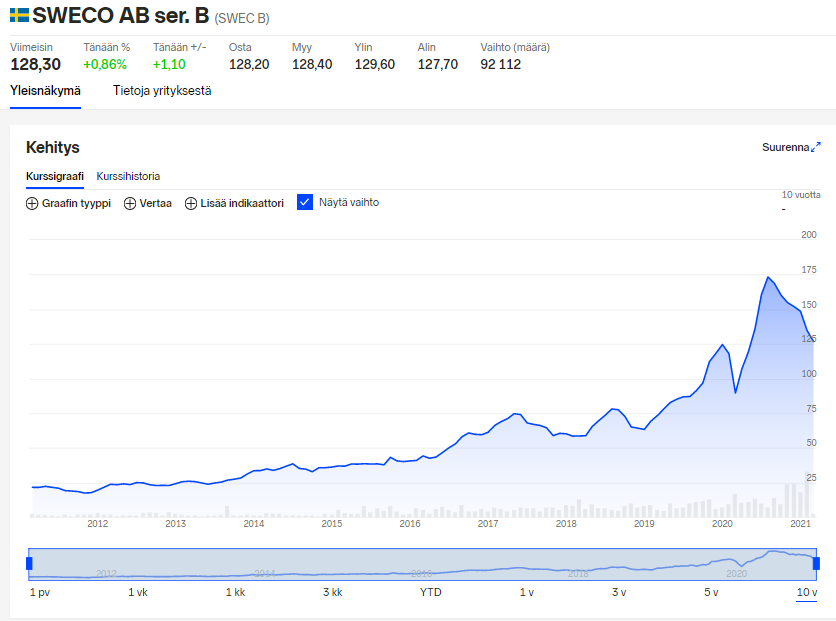Set chart range to YTD
The height and width of the screenshot is (621, 836).
[430, 593]
